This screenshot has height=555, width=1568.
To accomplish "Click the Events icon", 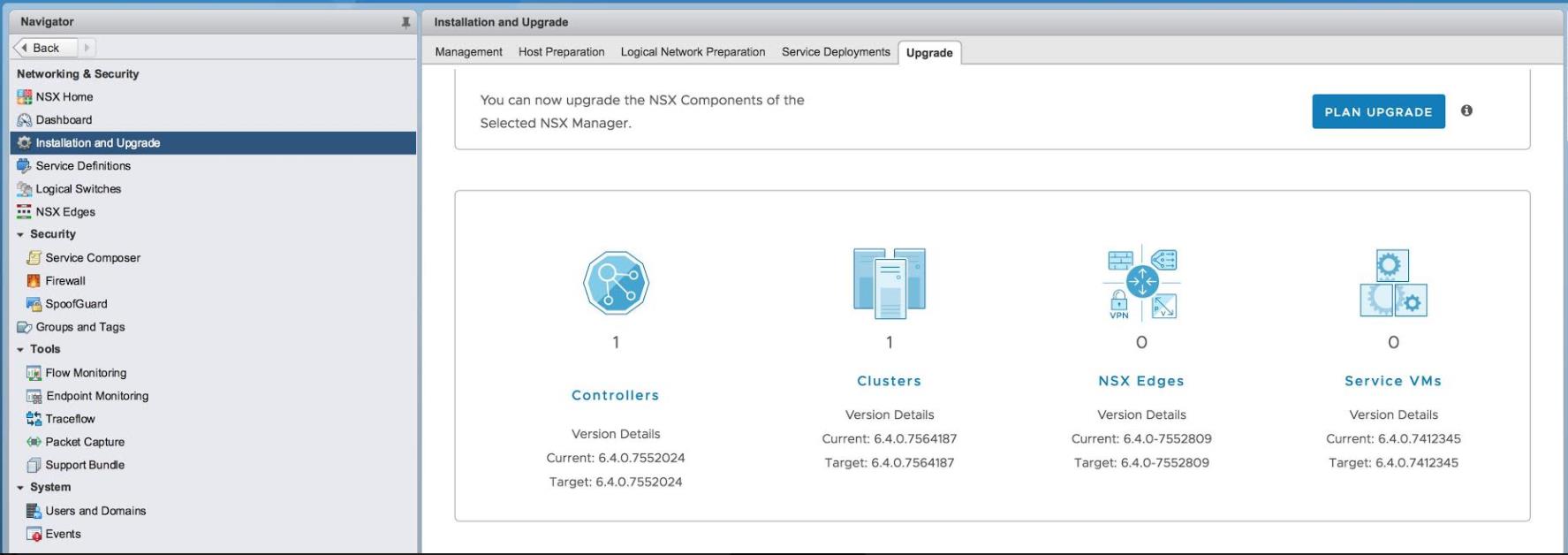I will point(34,534).
